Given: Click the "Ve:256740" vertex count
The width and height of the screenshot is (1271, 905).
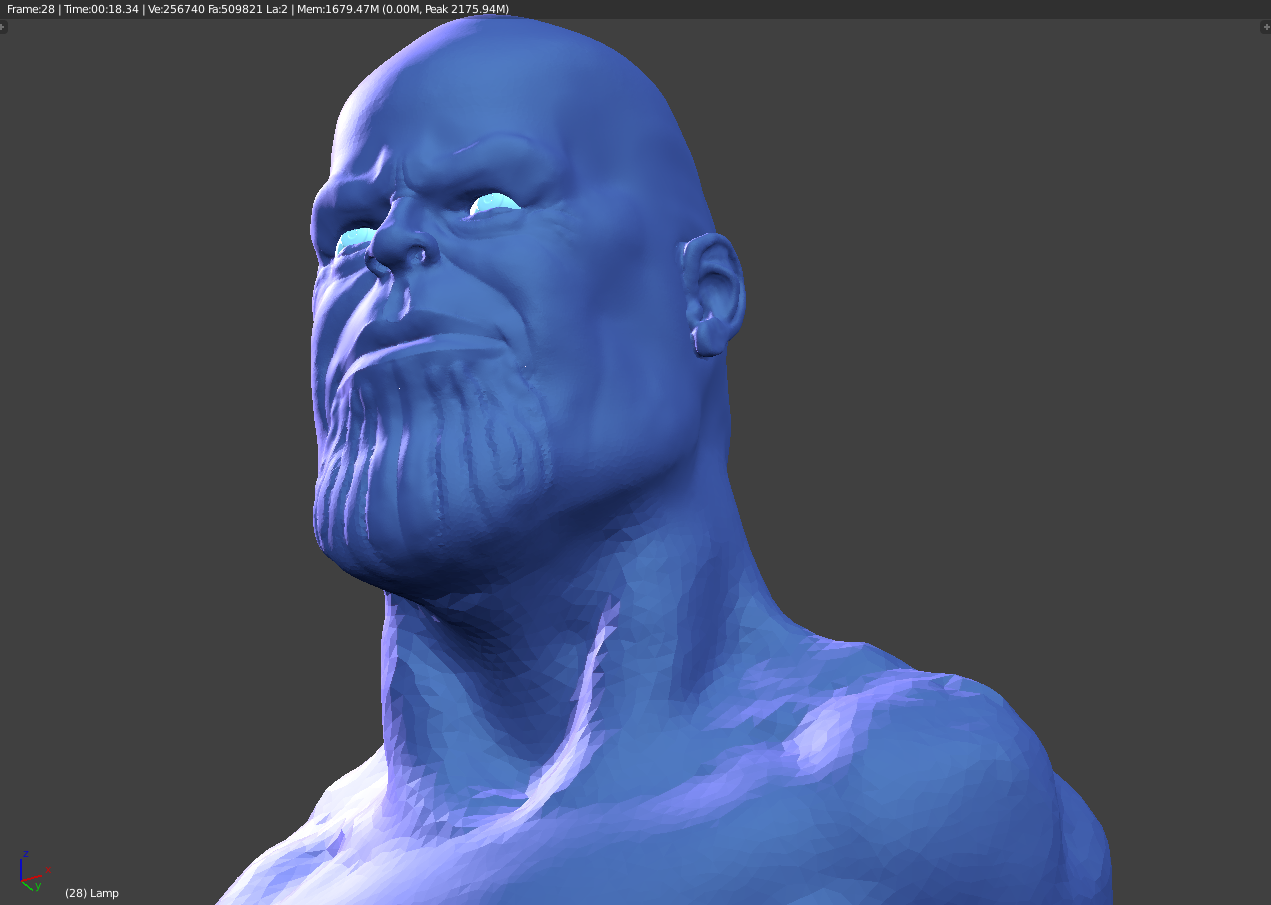Looking at the screenshot, I should pyautogui.click(x=176, y=9).
